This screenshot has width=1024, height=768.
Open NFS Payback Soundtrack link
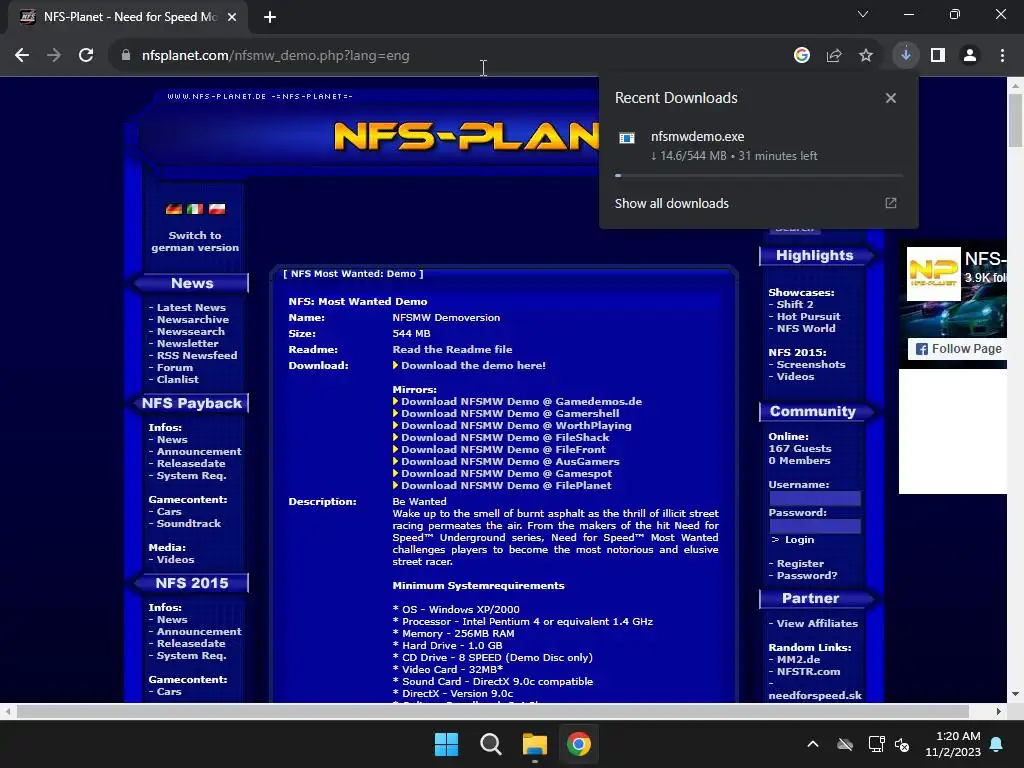click(189, 523)
